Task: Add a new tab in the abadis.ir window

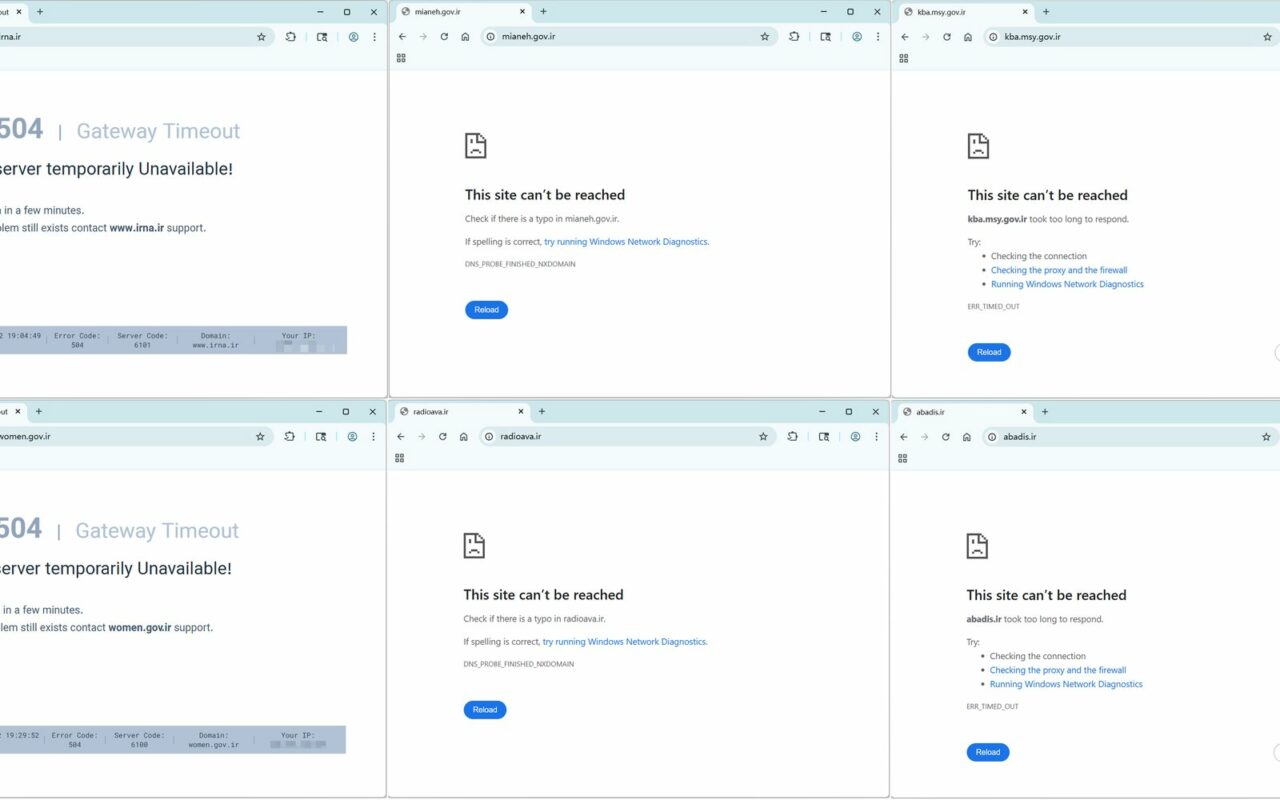Action: 1045,412
